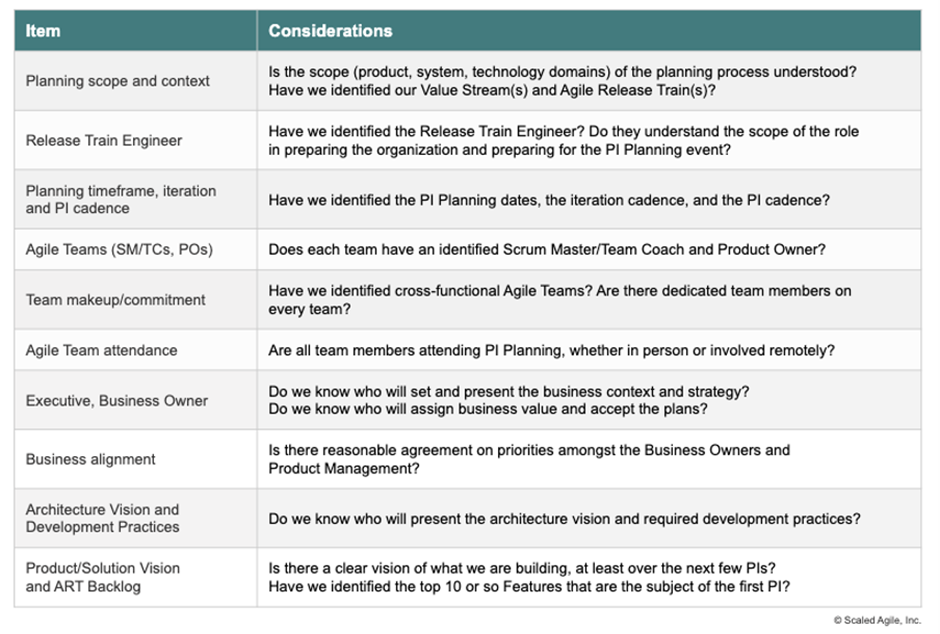Select "Product/Solution Vision and ART Backlog" cell
940x634 pixels.
[x=103, y=577]
